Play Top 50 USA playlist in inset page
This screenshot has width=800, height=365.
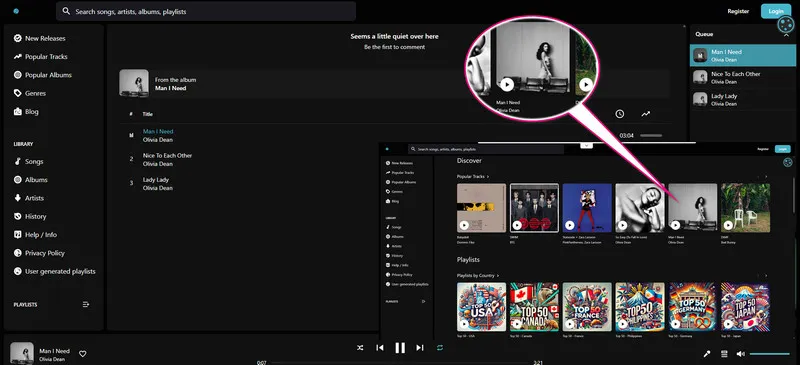464,324
